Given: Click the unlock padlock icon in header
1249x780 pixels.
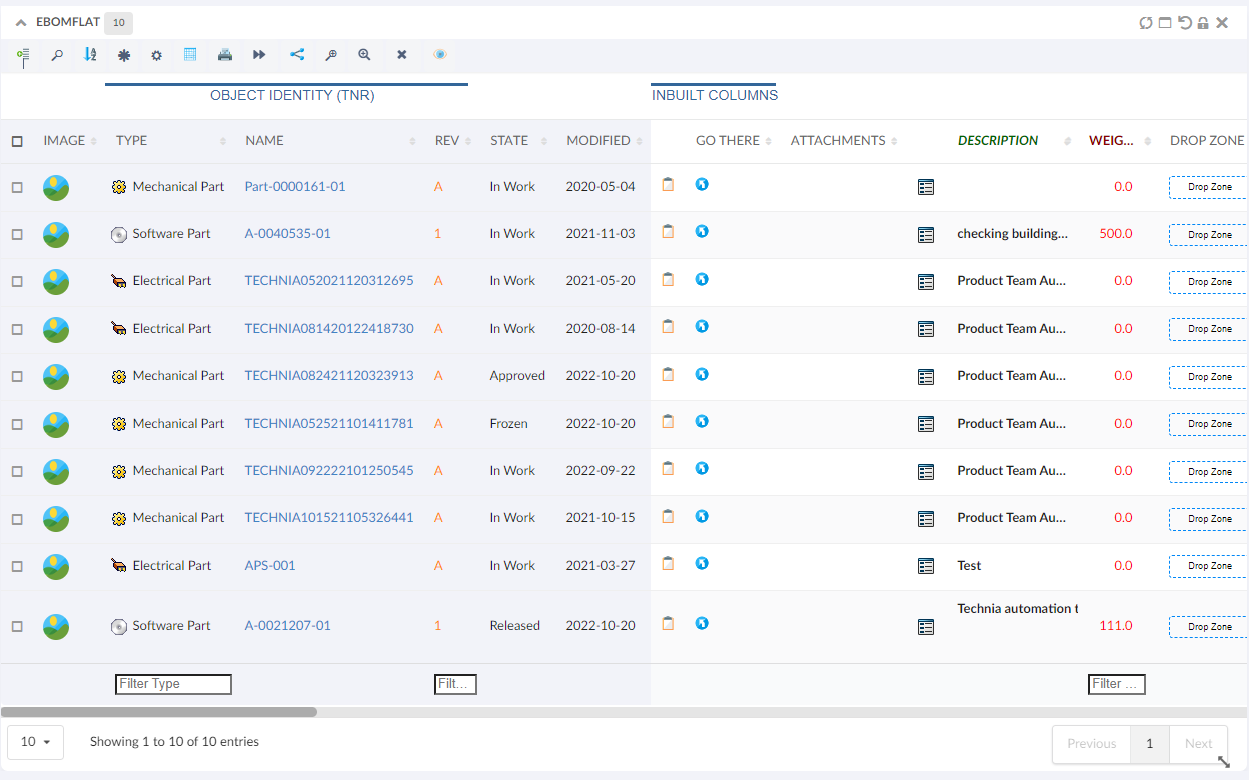Looking at the screenshot, I should [x=1203, y=23].
